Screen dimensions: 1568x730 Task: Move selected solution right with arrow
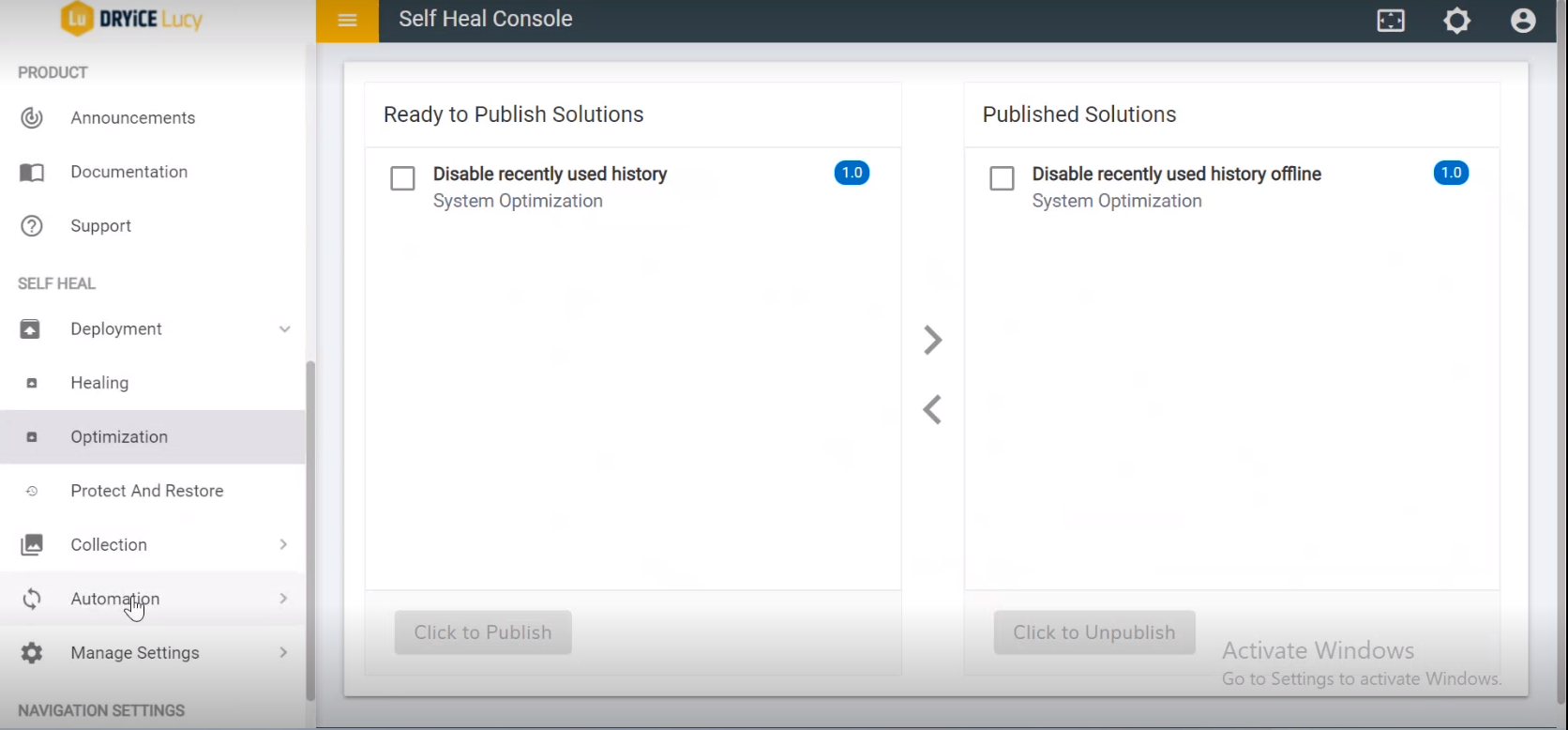(x=932, y=340)
